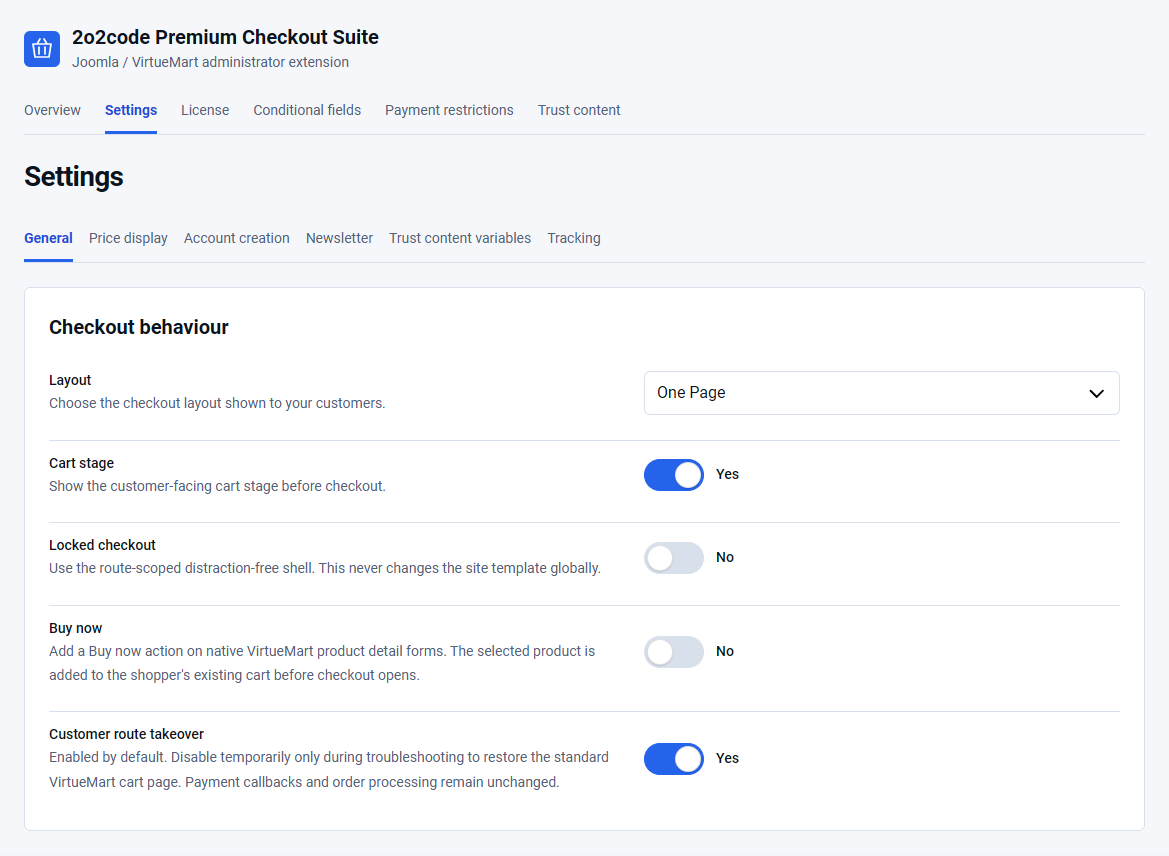Click the Locked checkout field label

[102, 545]
